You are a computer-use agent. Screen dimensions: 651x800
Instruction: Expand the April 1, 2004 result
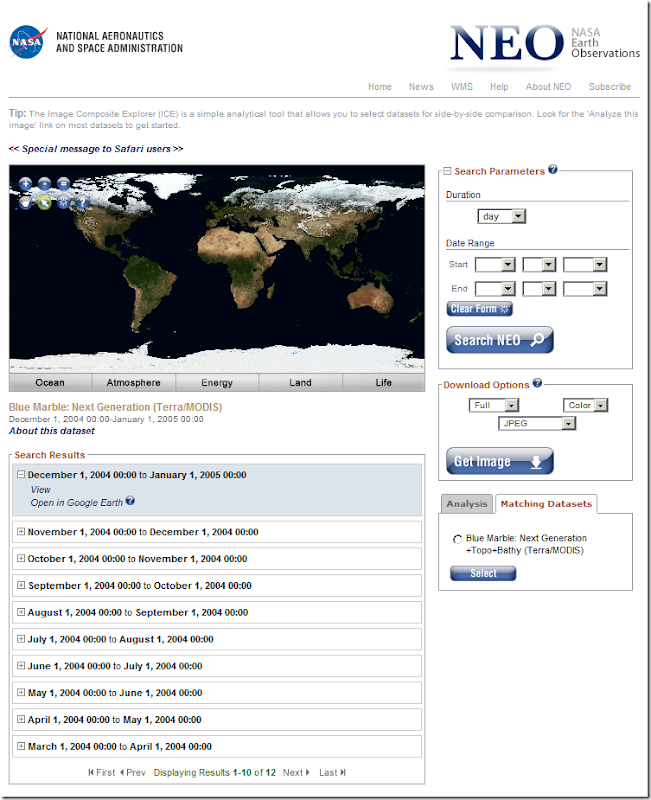coord(21,719)
